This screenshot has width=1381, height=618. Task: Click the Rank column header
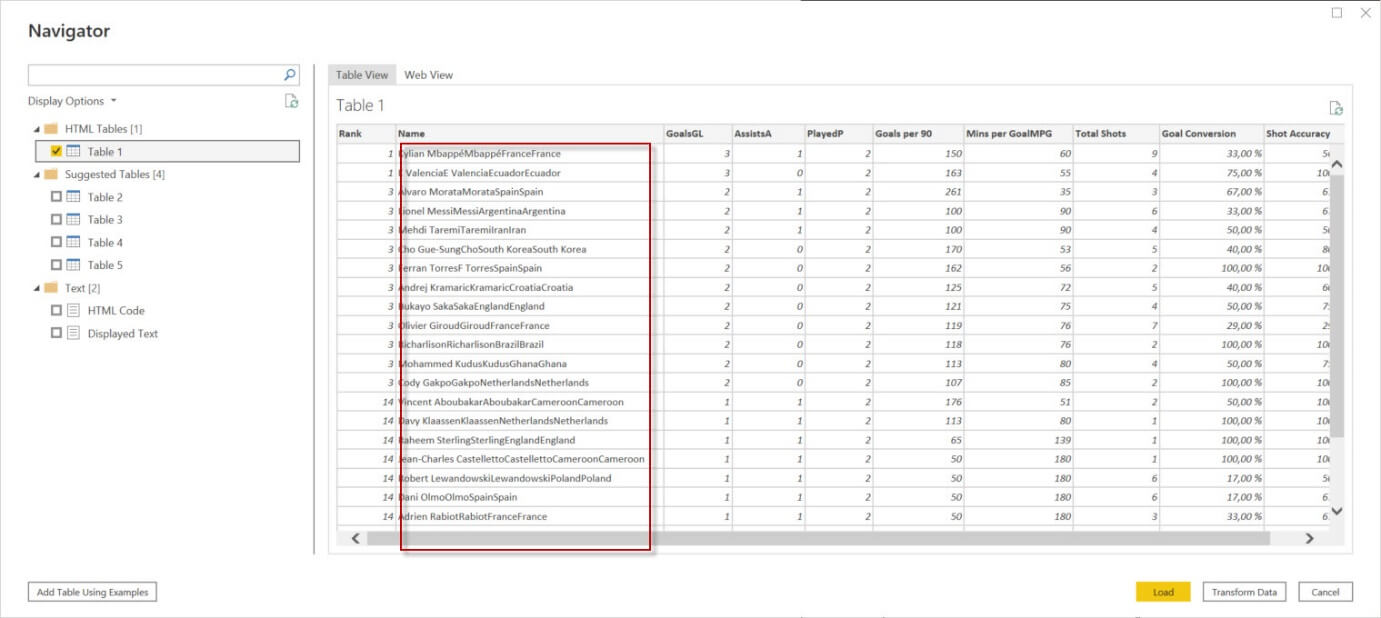[366, 134]
